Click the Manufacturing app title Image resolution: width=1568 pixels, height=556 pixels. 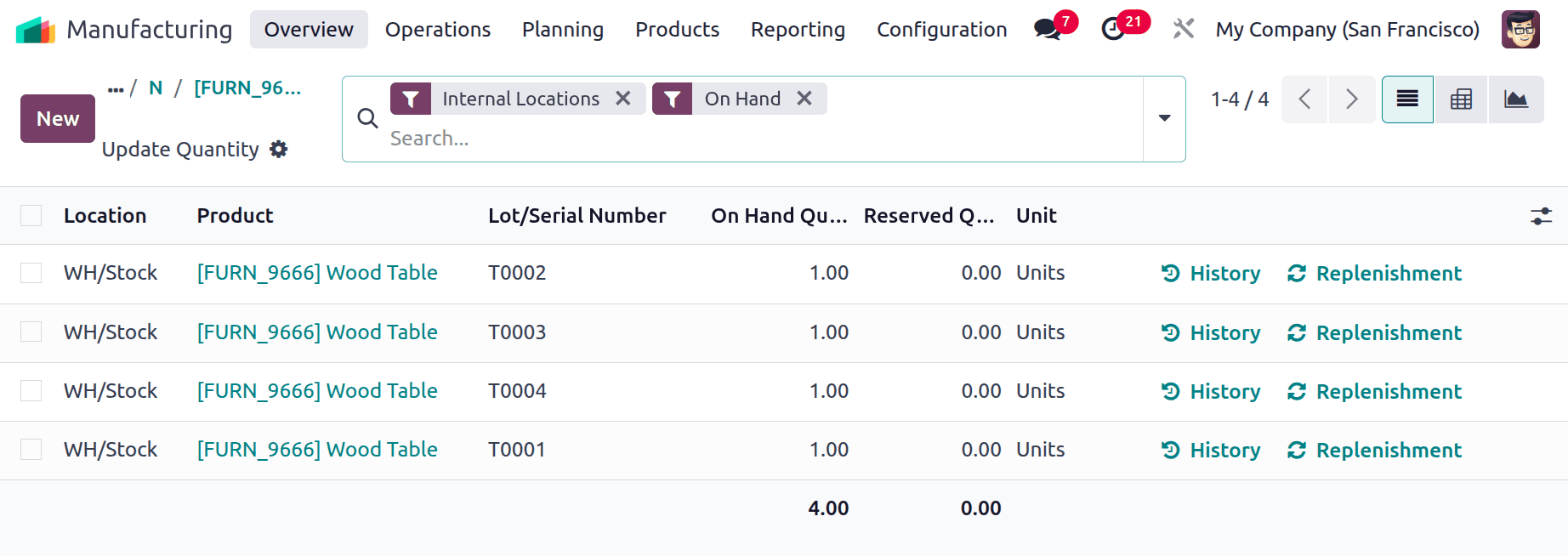pos(150,30)
